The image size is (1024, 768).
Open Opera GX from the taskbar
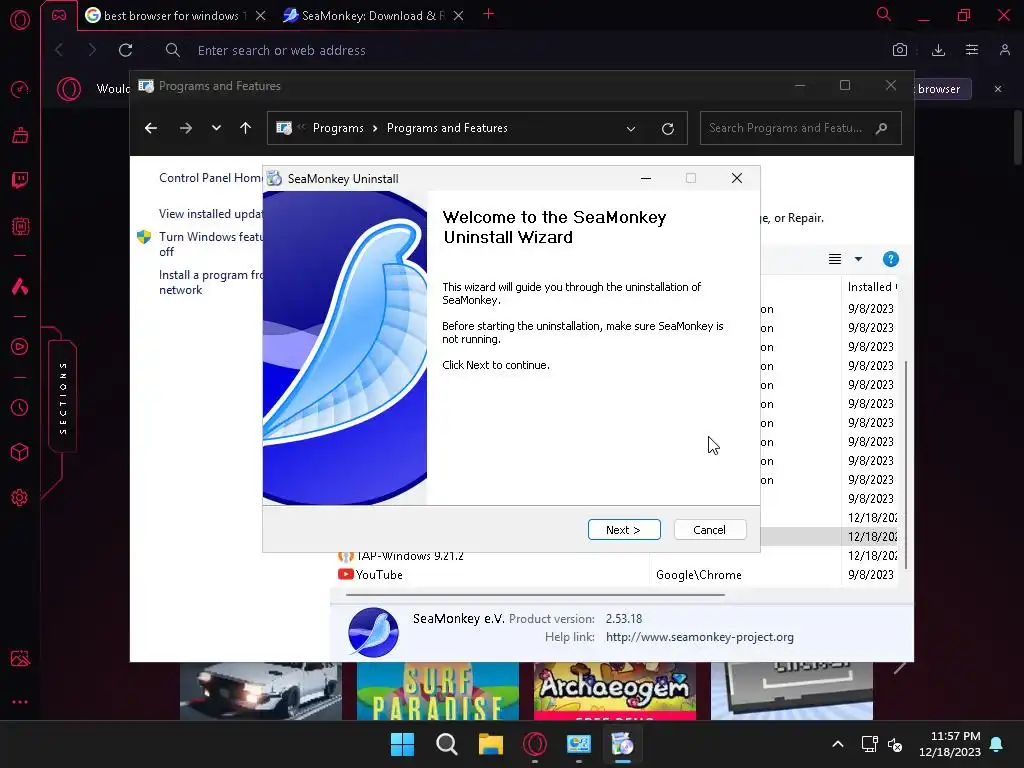coord(535,744)
